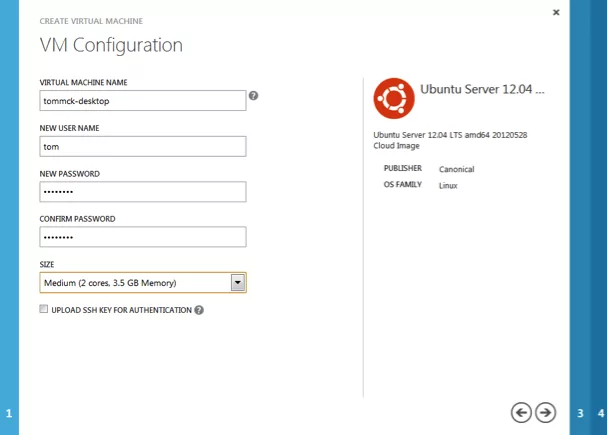Viewport: 608px width, 435px height.
Task: Go back using the left arrow button
Action: click(521, 413)
